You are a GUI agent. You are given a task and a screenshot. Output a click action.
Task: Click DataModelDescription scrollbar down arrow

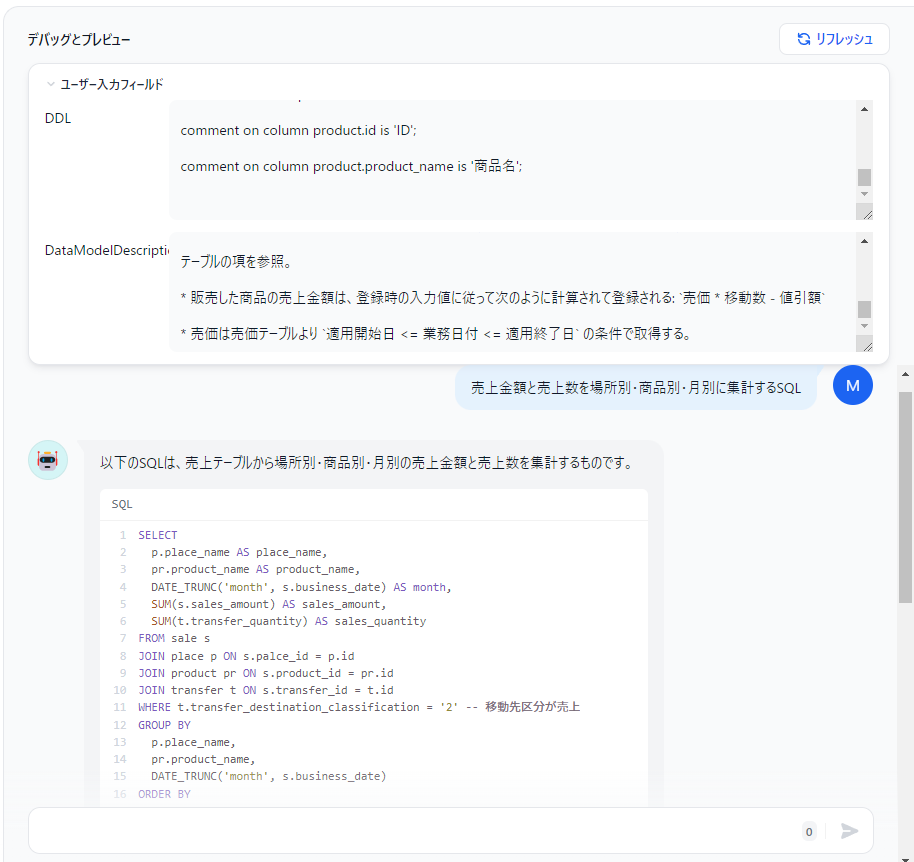864,326
